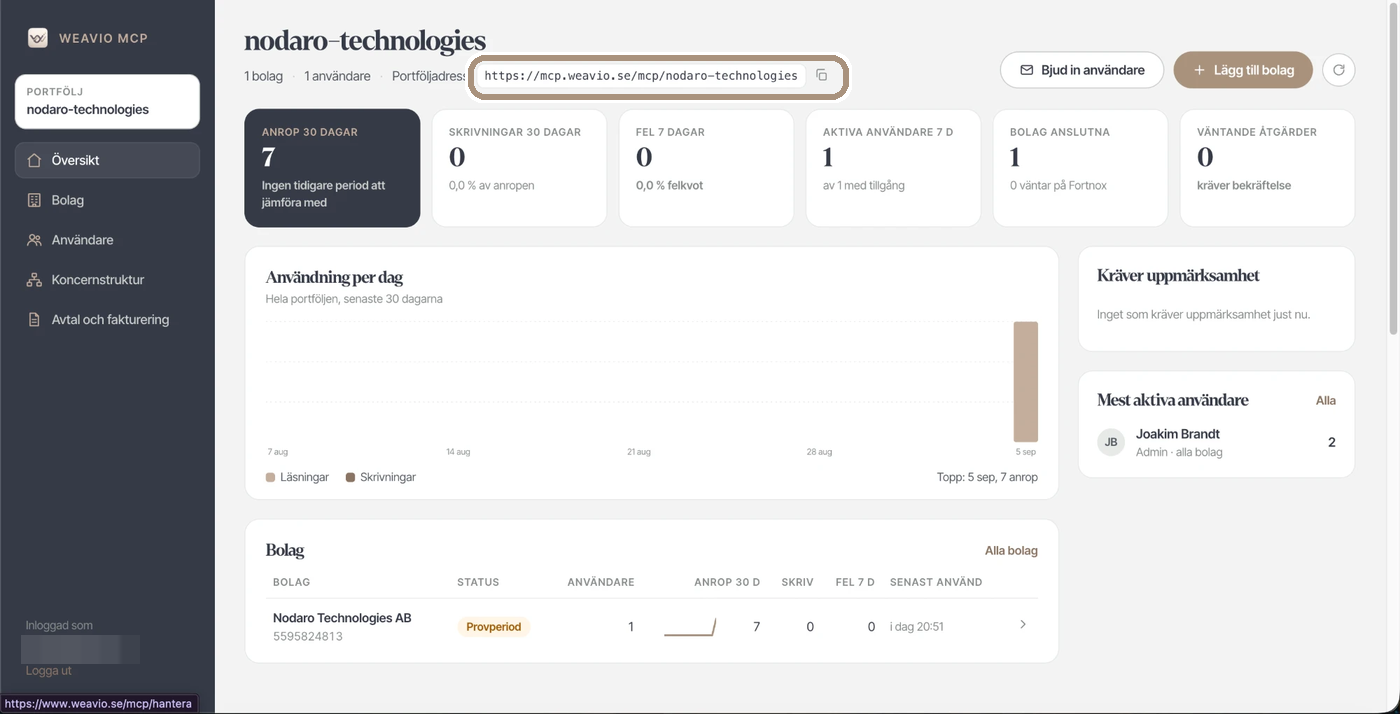This screenshot has height=714, width=1400.
Task: Click the Provperiod status badge
Action: click(494, 627)
